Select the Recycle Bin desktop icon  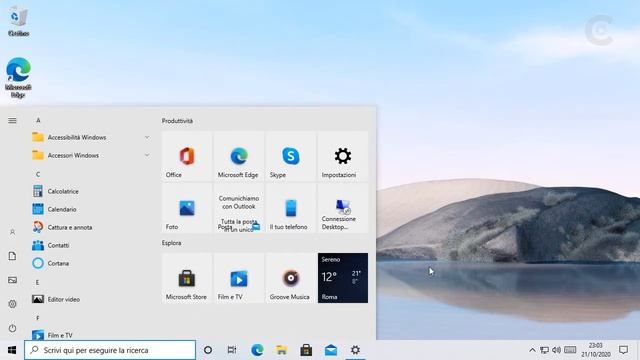click(x=18, y=21)
